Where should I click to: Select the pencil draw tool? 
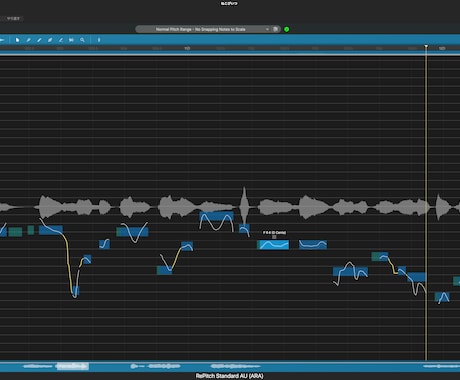pyautogui.click(x=28, y=40)
